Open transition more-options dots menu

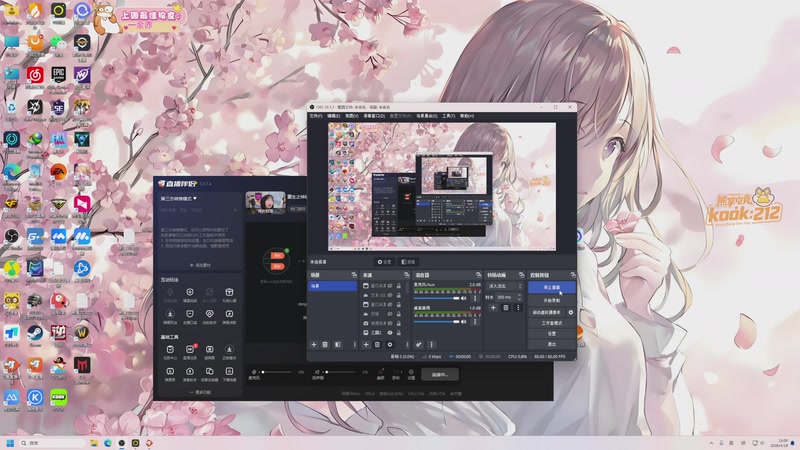518,308
